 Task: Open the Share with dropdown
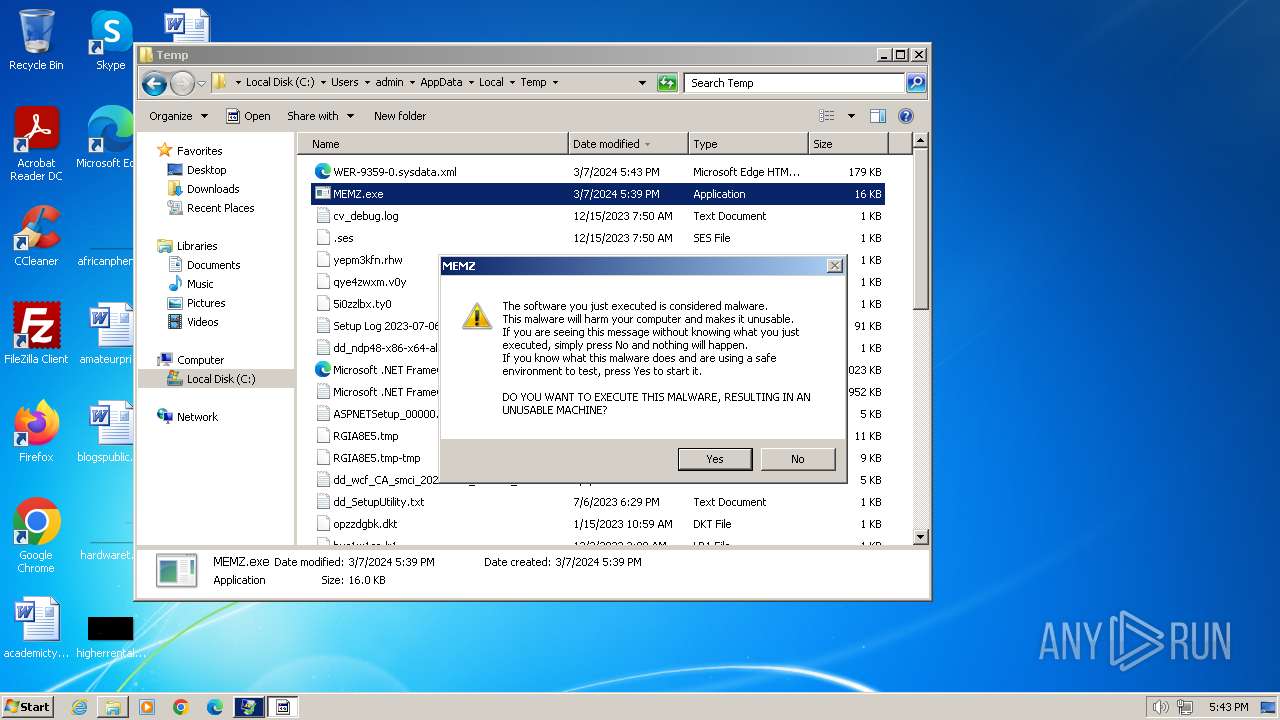click(x=320, y=116)
